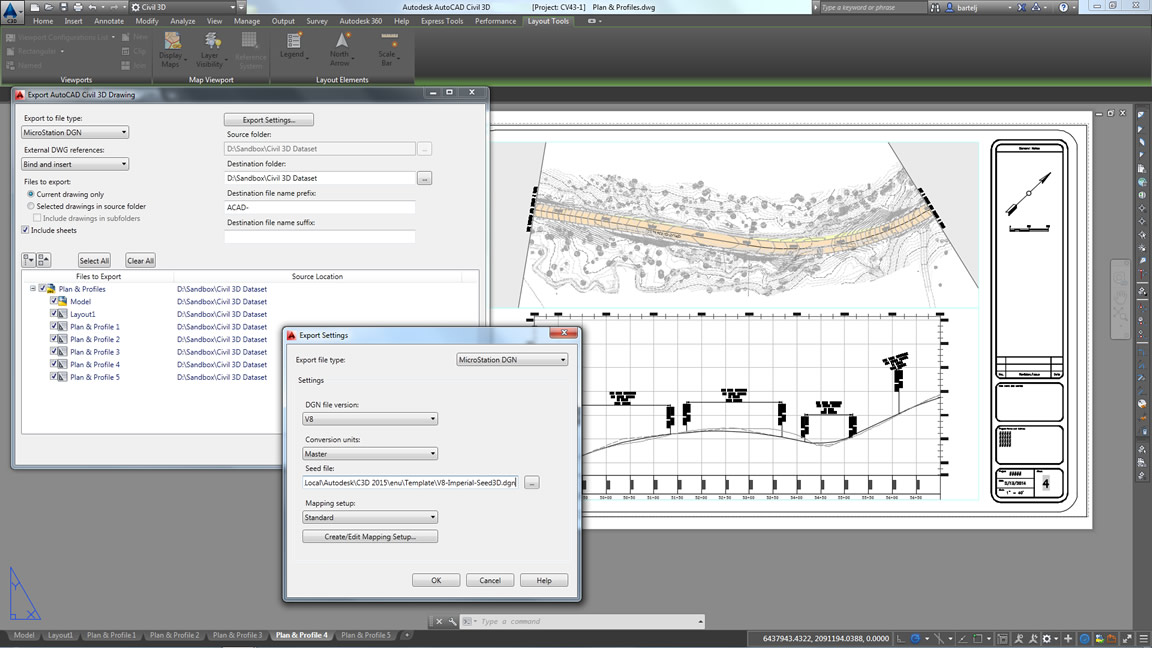Click Create/Edit Mapping Setup... button

[x=370, y=536]
